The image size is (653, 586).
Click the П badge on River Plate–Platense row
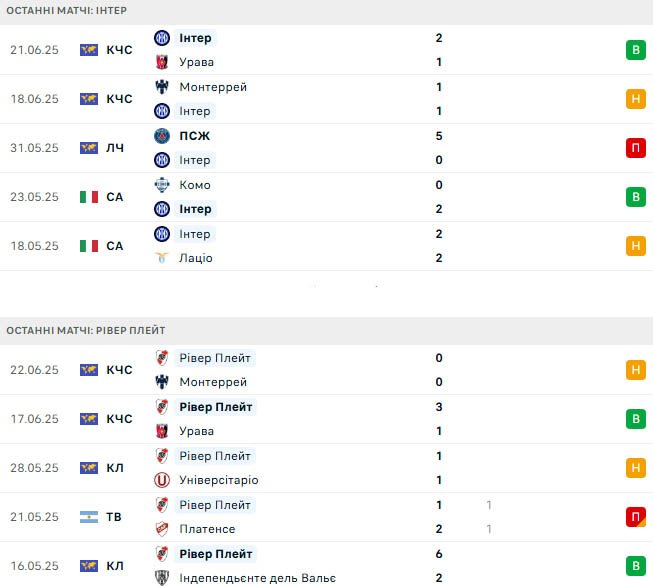coord(636,517)
